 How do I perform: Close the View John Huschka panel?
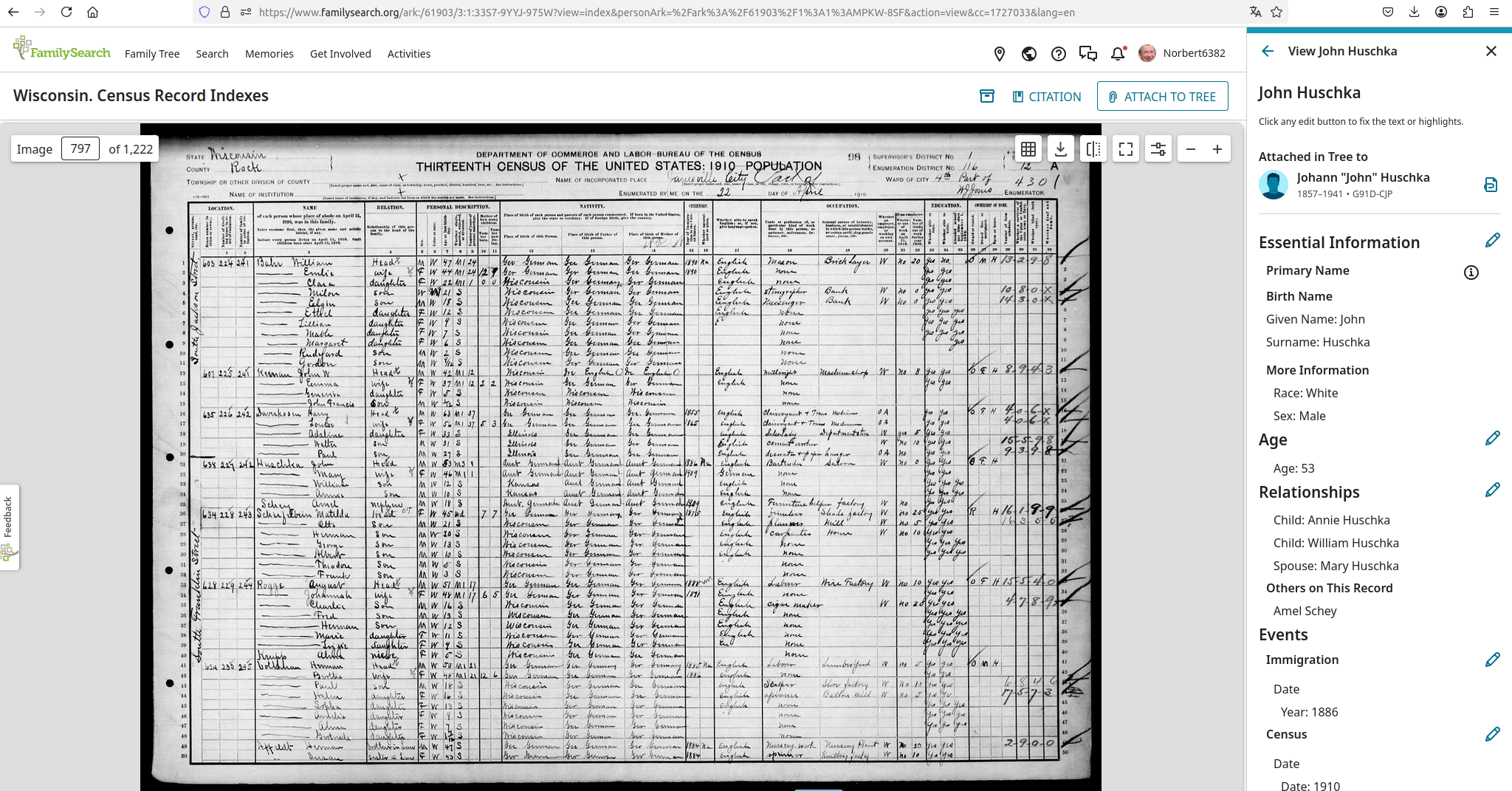pos(1491,51)
